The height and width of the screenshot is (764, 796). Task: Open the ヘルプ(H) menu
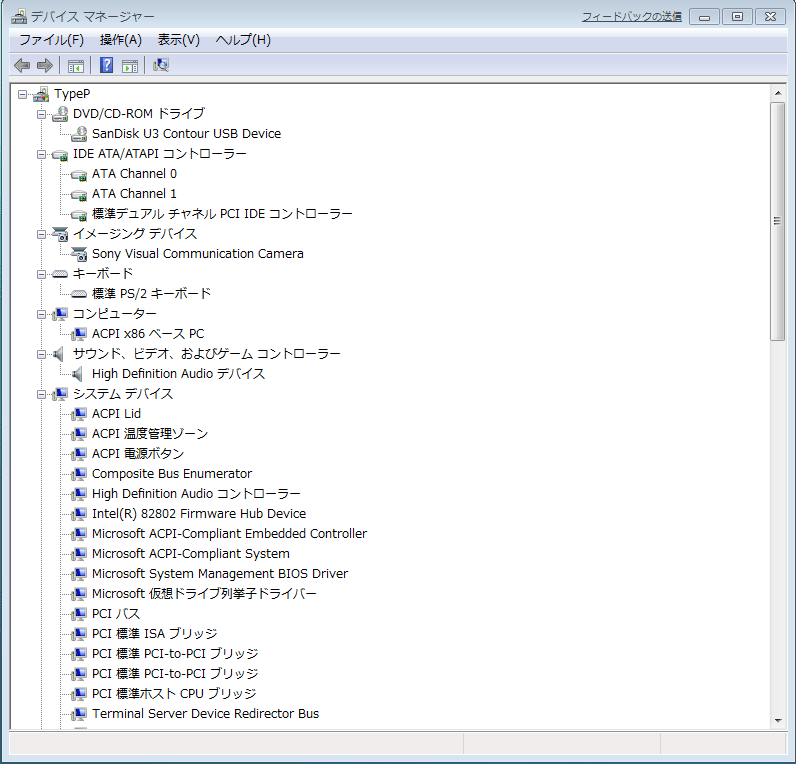point(243,40)
